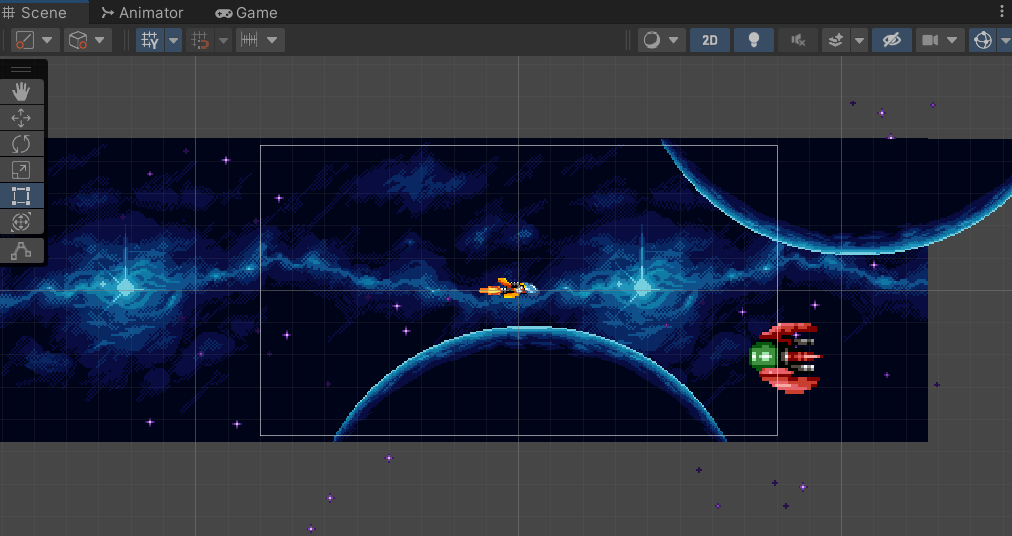
Task: Select the Transform tool
Action: click(x=21, y=222)
